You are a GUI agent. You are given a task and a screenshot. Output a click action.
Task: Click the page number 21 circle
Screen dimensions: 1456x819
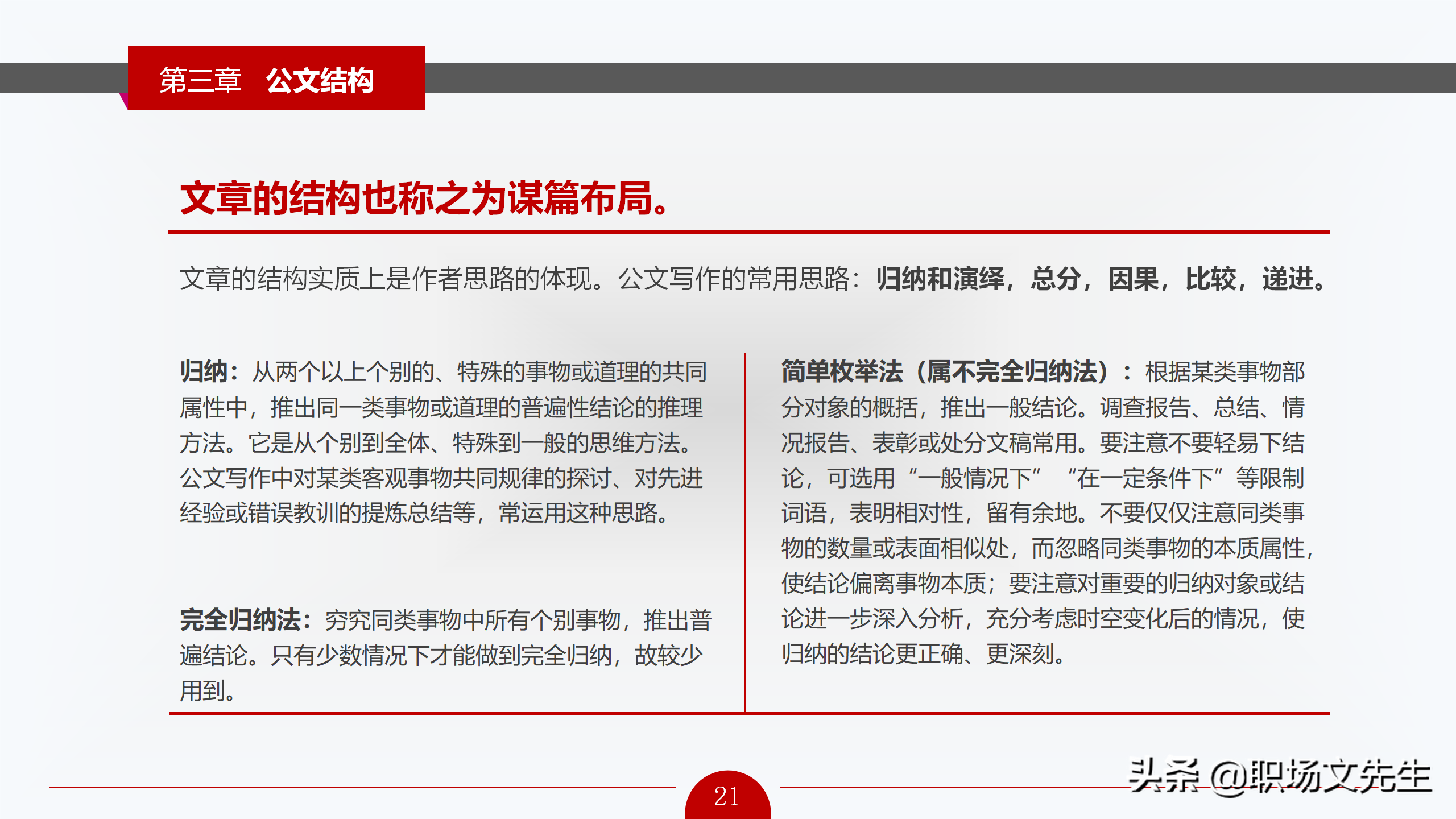click(x=727, y=796)
